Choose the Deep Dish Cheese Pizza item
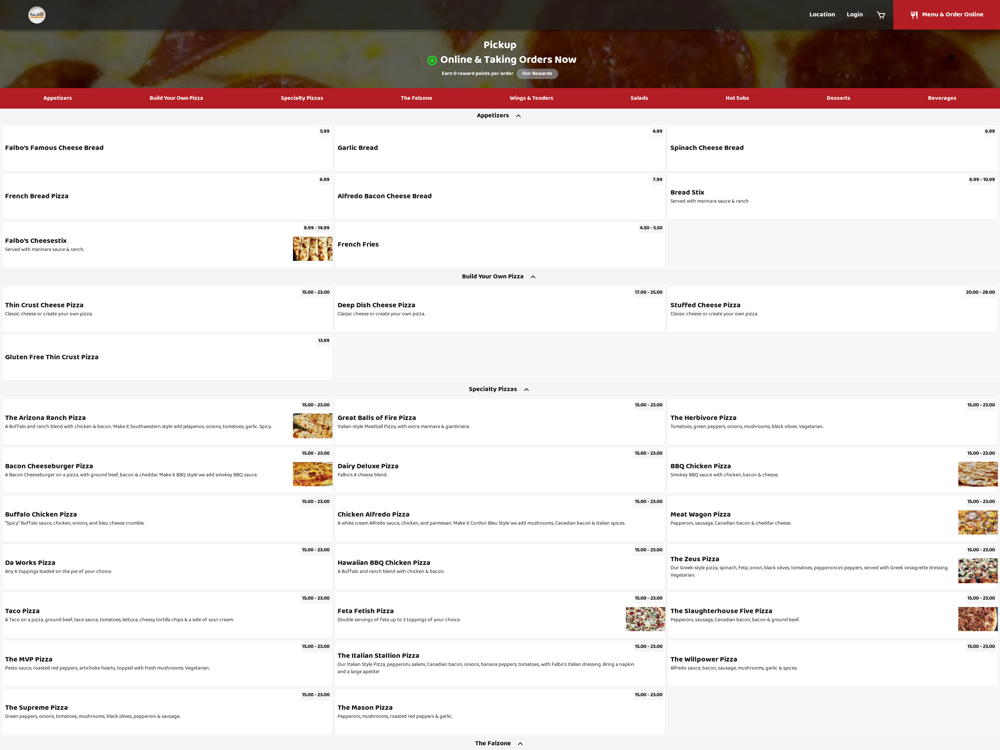This screenshot has height=750, width=1000. (499, 309)
